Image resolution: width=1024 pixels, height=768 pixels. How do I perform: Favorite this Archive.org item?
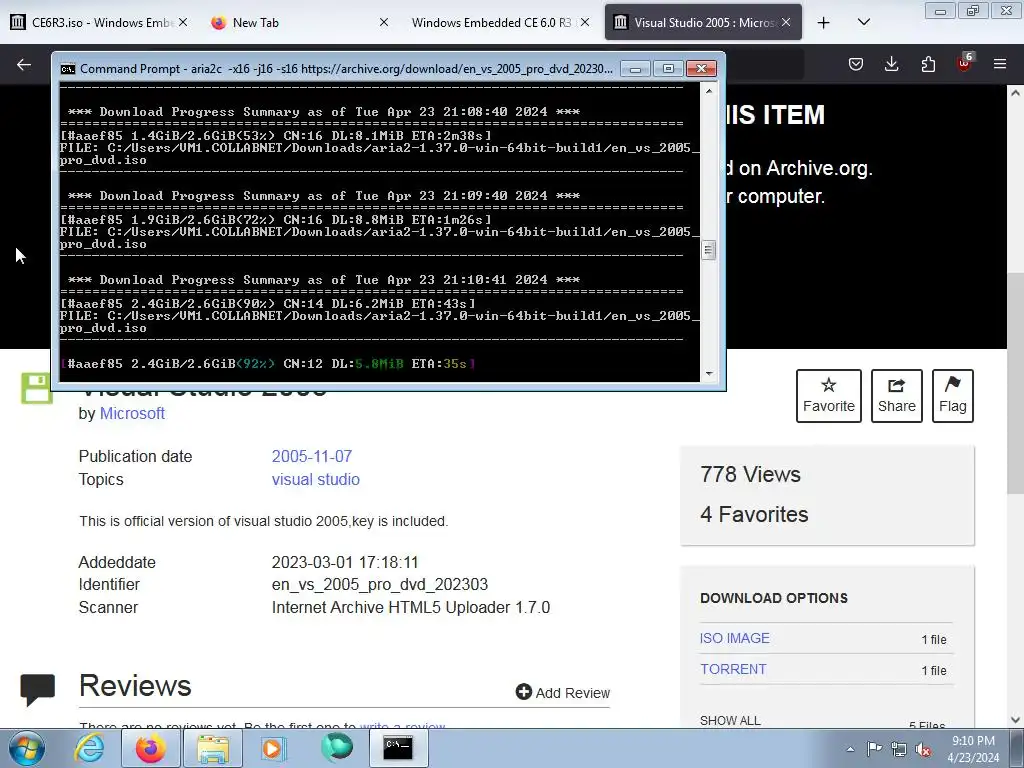click(829, 396)
